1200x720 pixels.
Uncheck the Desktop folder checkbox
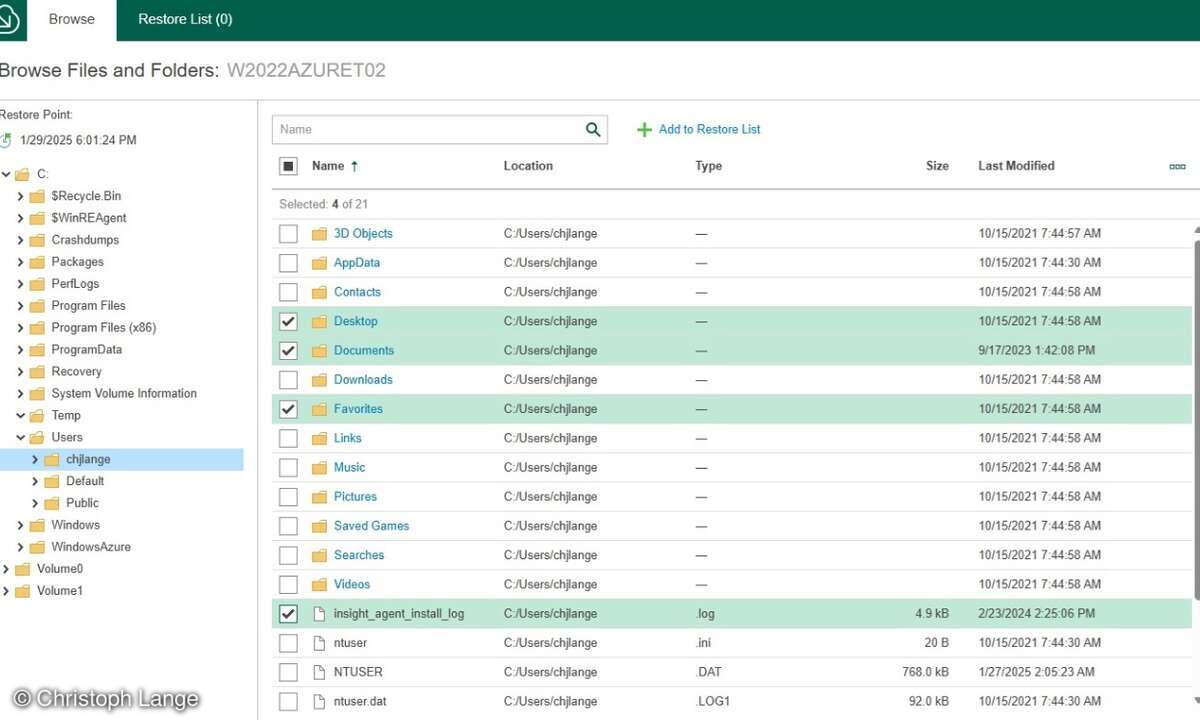288,322
